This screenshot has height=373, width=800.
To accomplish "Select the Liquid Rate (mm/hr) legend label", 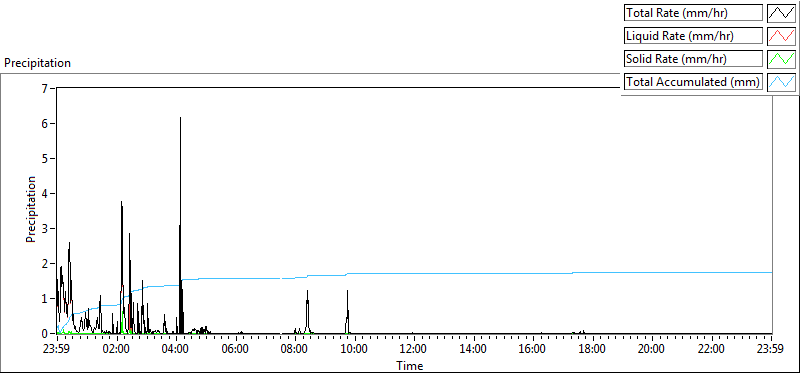I will point(694,36).
